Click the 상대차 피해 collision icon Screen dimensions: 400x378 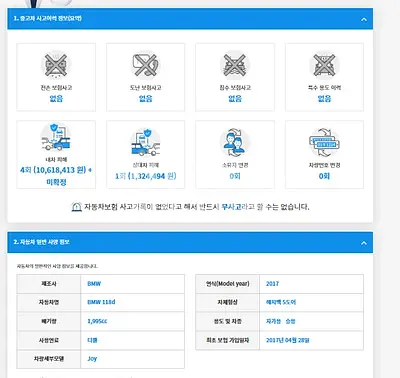[145, 142]
